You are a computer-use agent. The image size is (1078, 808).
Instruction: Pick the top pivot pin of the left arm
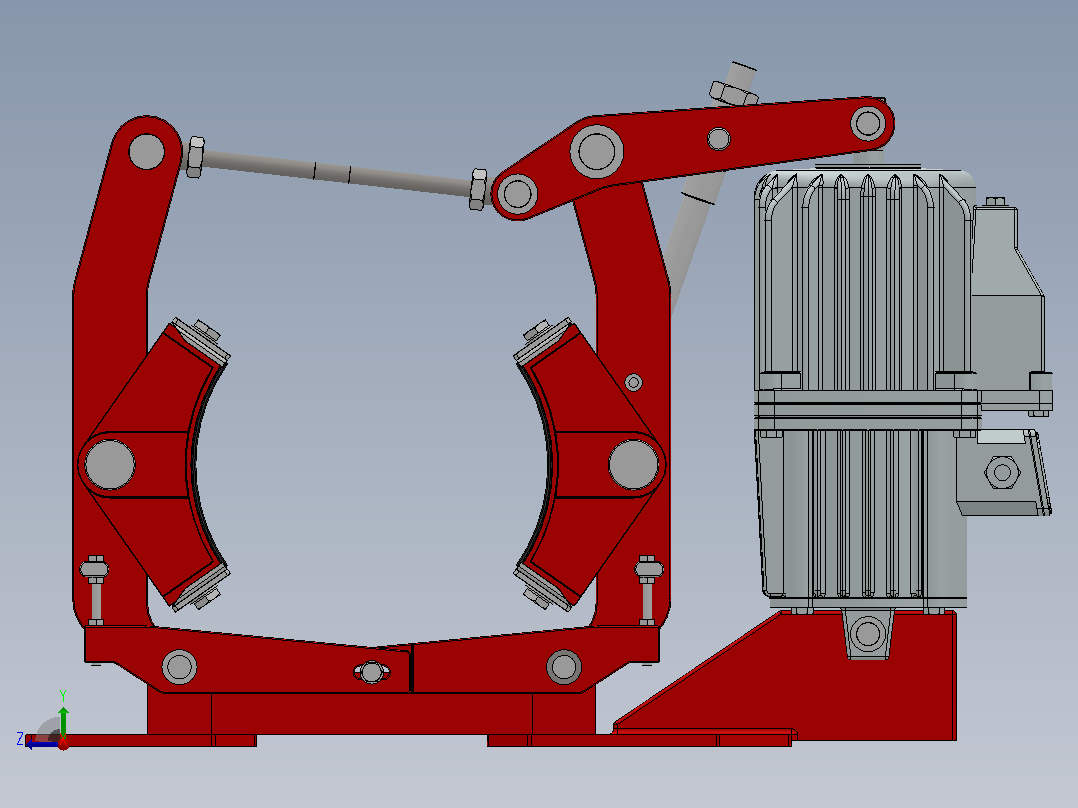146,151
